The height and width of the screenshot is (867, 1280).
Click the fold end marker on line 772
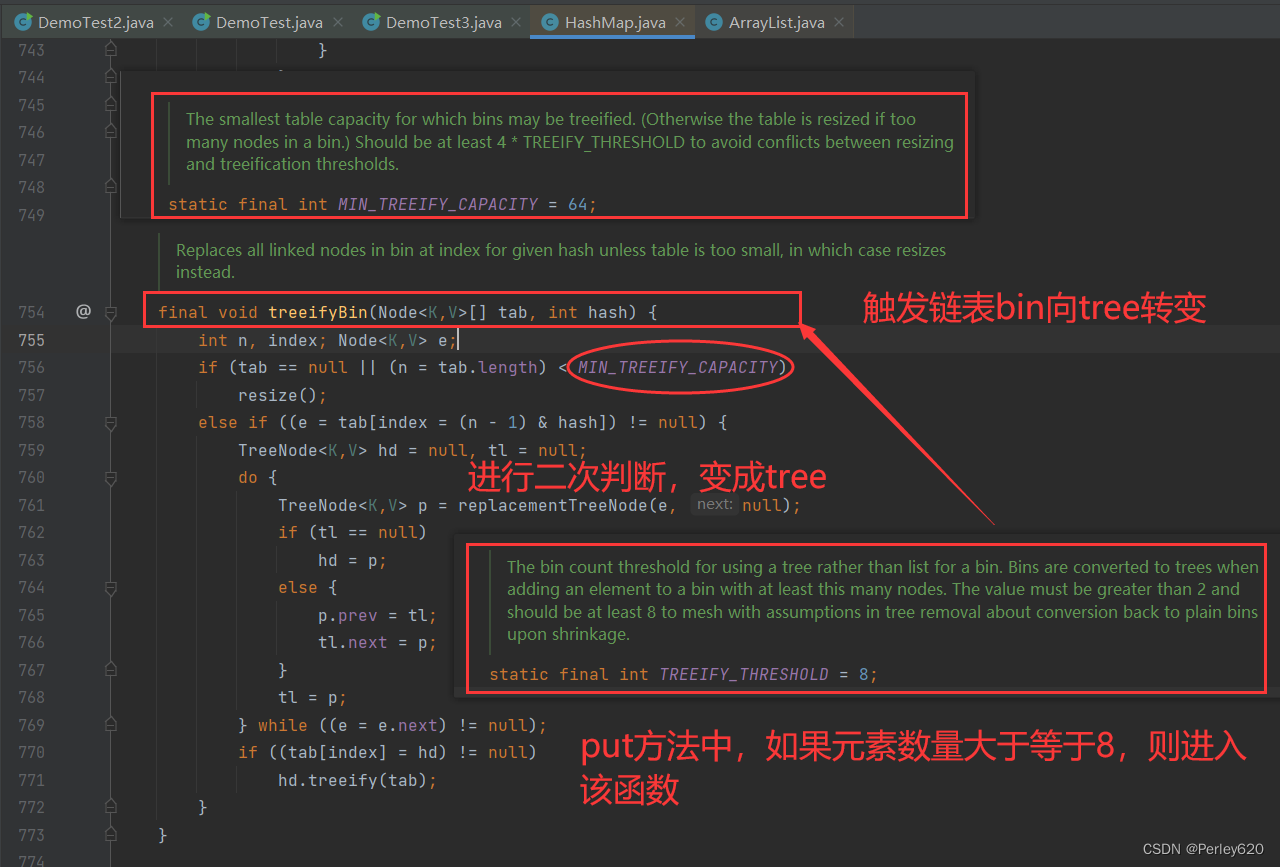coord(111,807)
